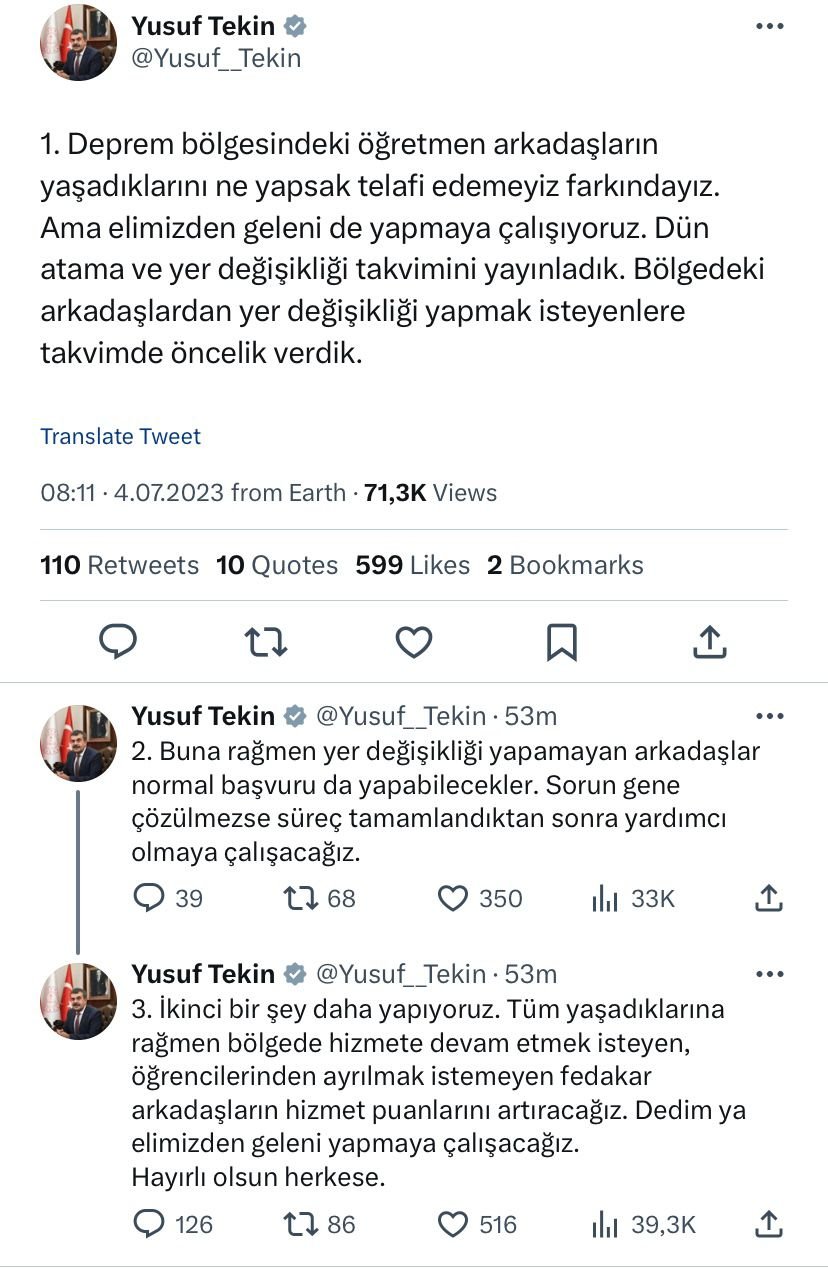Viewport: 828px width, 1269px height.
Task: Like the main tweet using the heart icon
Action: pyautogui.click(x=413, y=642)
